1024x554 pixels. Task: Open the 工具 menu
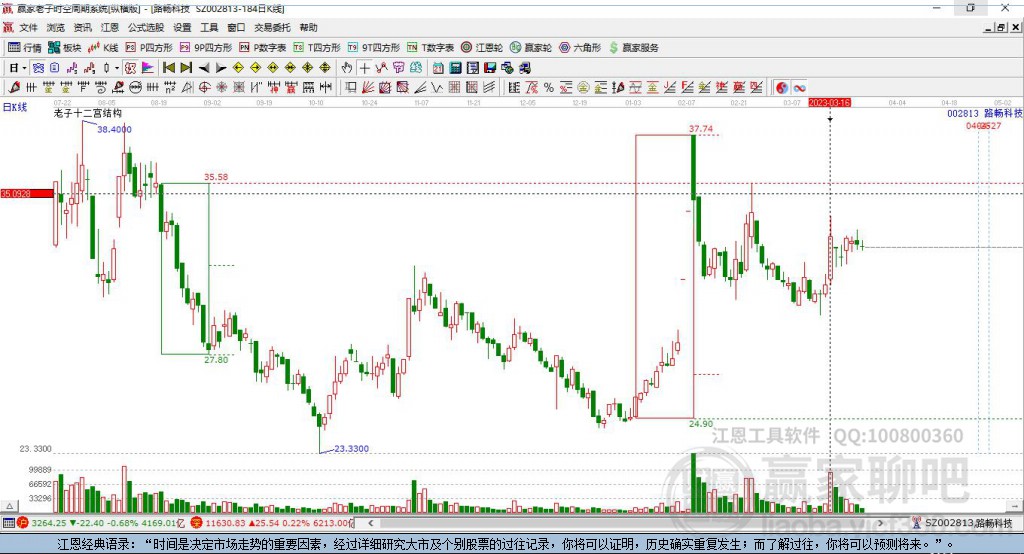click(x=209, y=27)
